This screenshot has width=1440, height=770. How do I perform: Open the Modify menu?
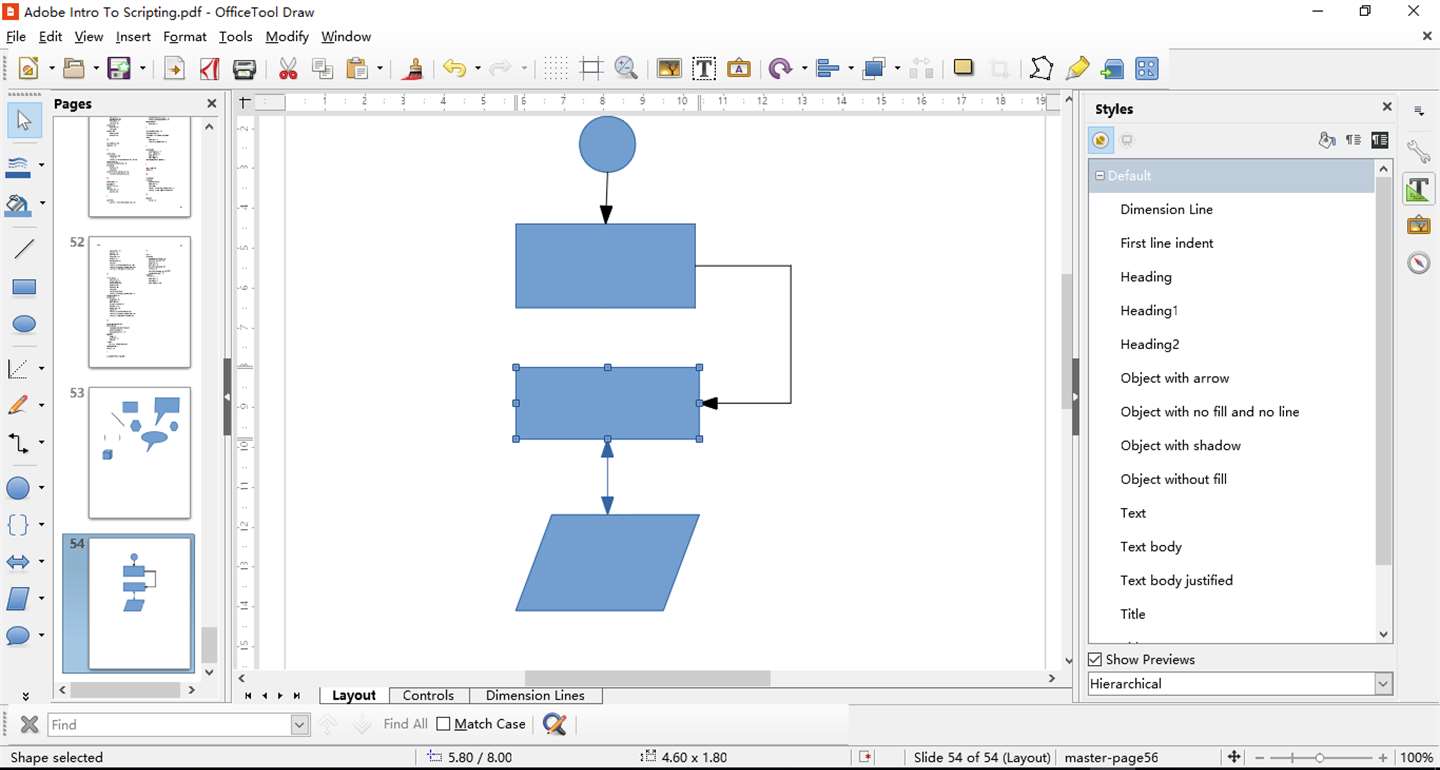(x=287, y=37)
